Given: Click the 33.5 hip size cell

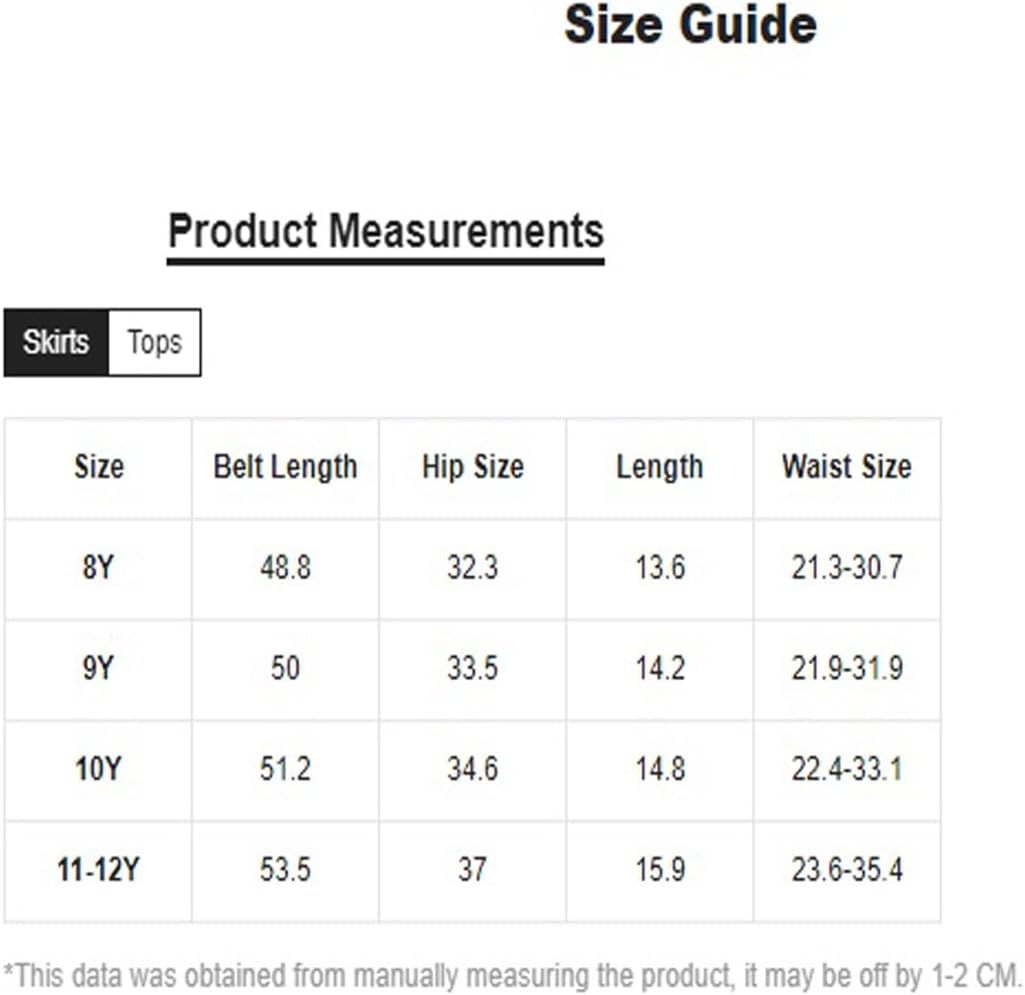Looking at the screenshot, I should click(473, 668).
